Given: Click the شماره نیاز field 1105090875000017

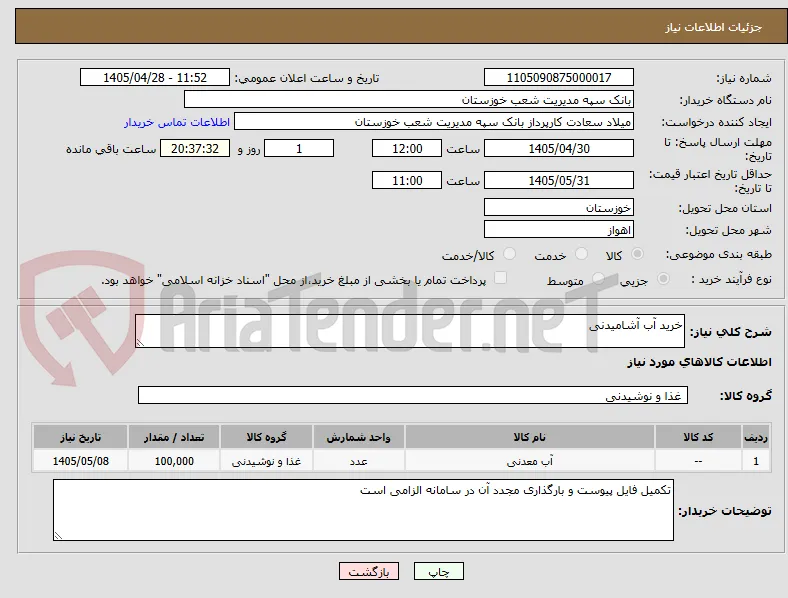Looking at the screenshot, I should click(x=558, y=77).
